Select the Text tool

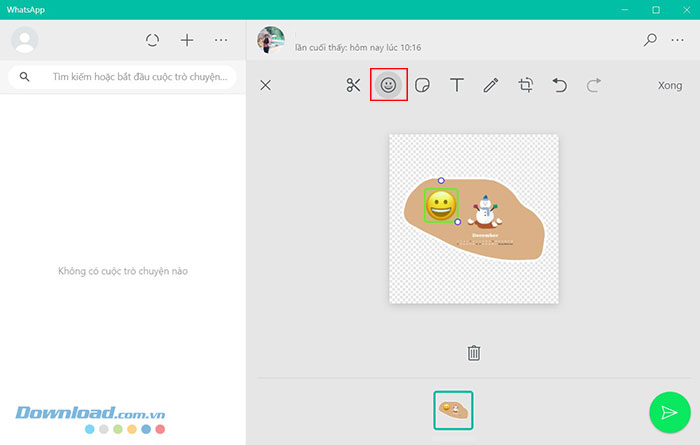tap(457, 85)
